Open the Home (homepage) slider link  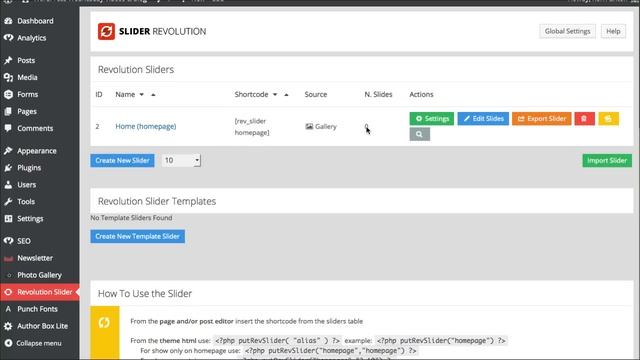pyautogui.click(x=146, y=127)
